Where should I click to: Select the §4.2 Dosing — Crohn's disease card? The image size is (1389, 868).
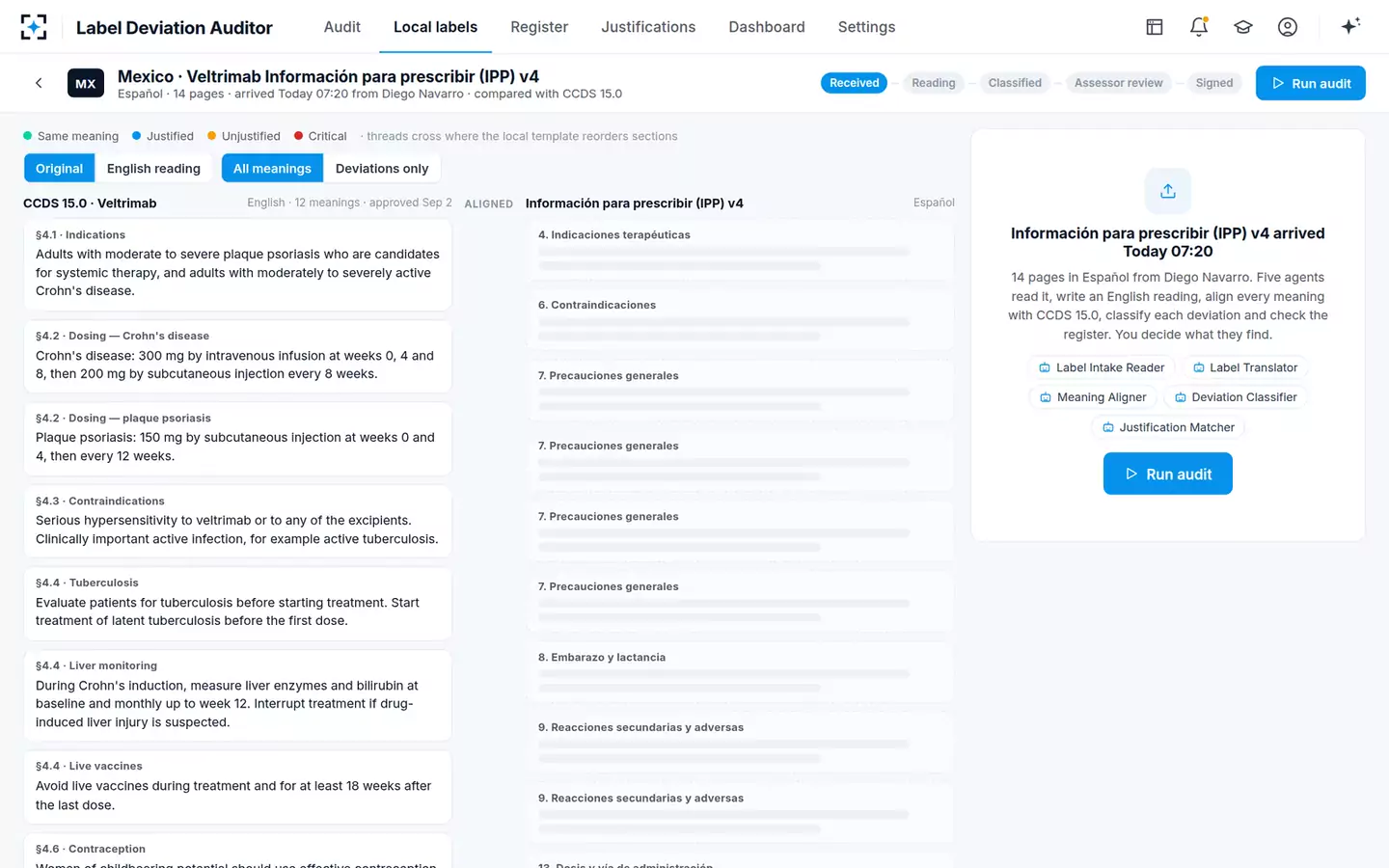tap(237, 357)
